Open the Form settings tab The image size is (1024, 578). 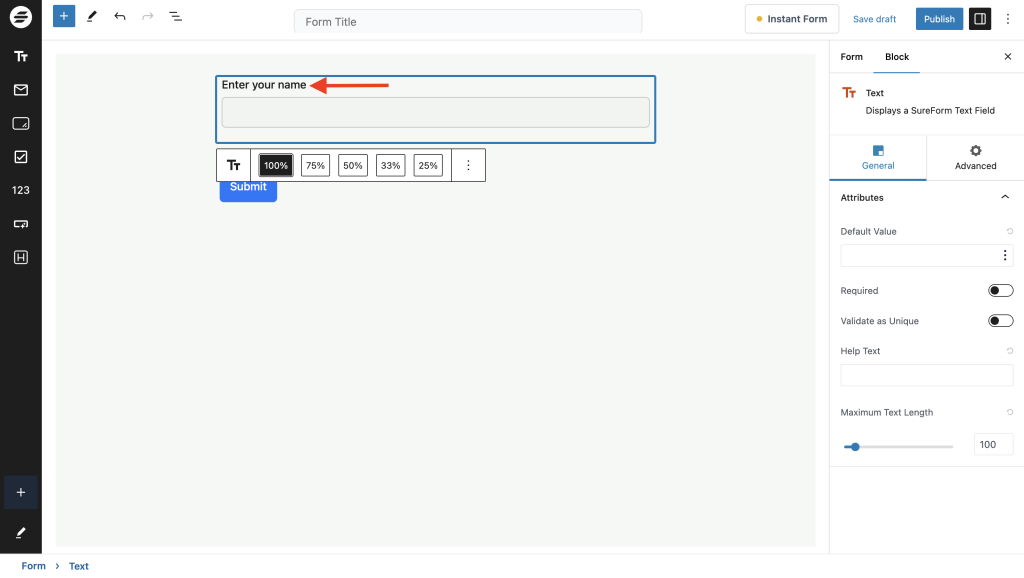851,57
